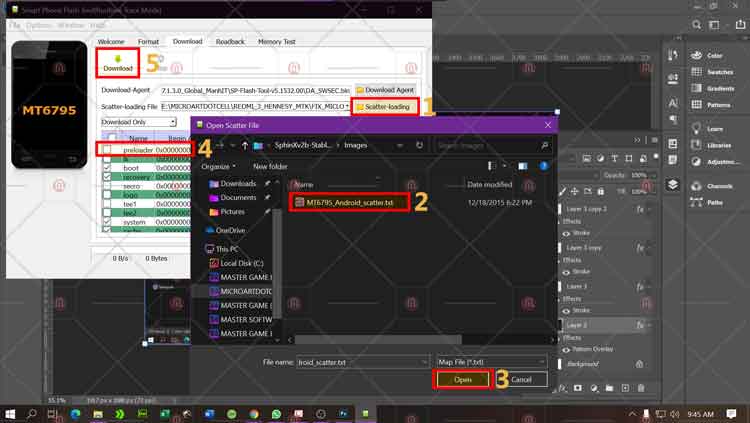Tick the preloader checkbox
The height and width of the screenshot is (423, 750).
click(107, 150)
